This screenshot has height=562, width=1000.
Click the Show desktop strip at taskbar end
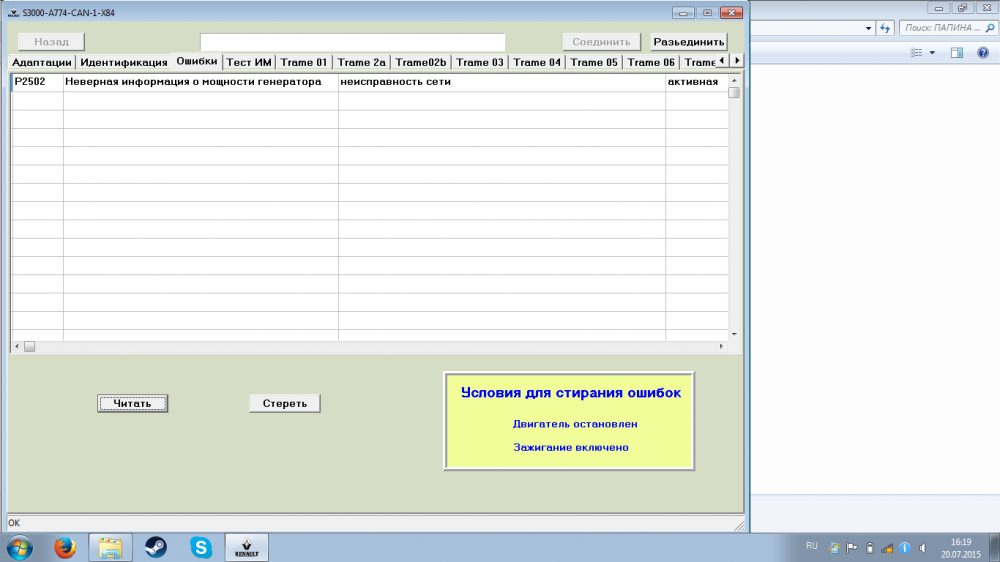995,548
